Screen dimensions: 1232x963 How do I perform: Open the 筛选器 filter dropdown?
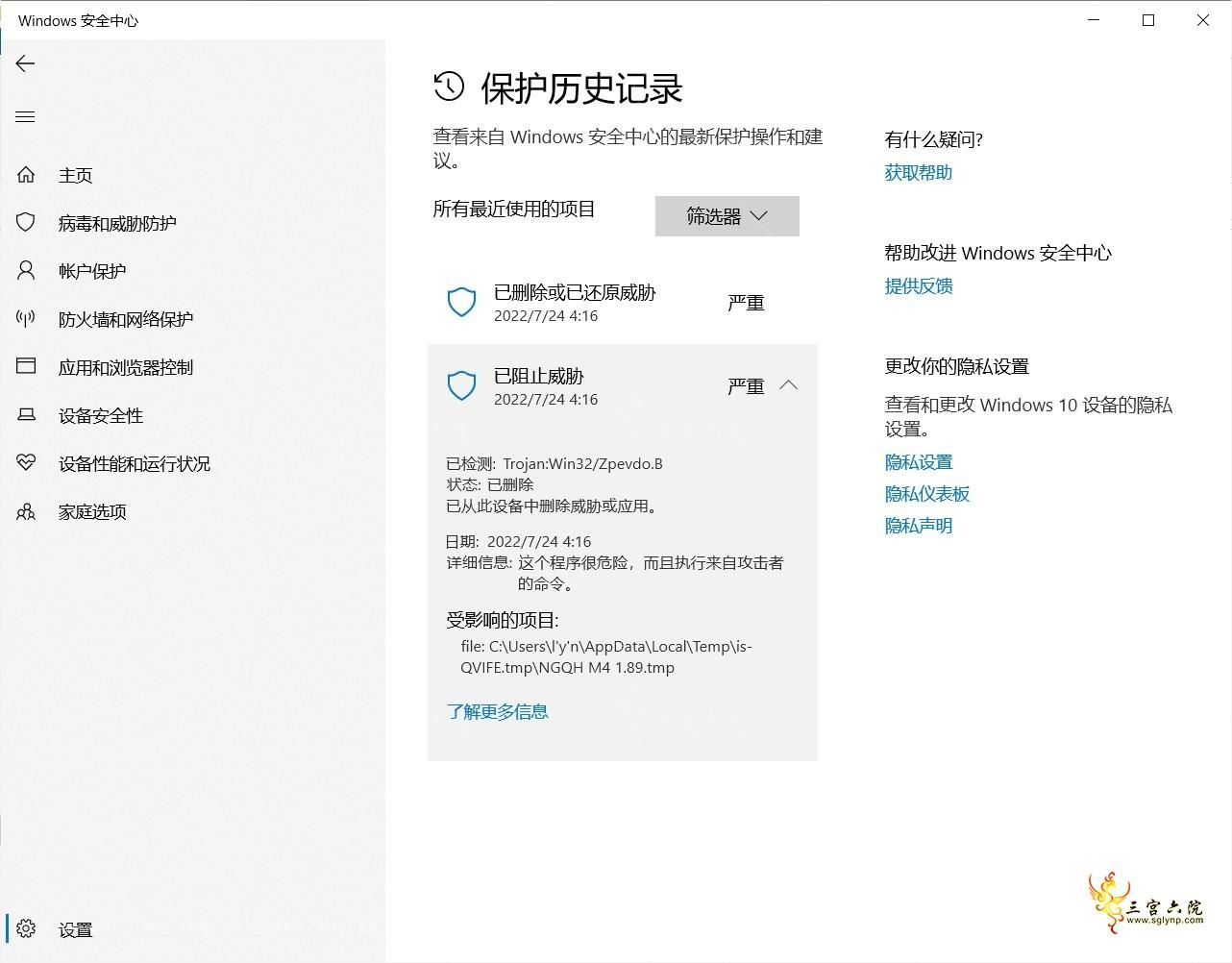click(727, 216)
